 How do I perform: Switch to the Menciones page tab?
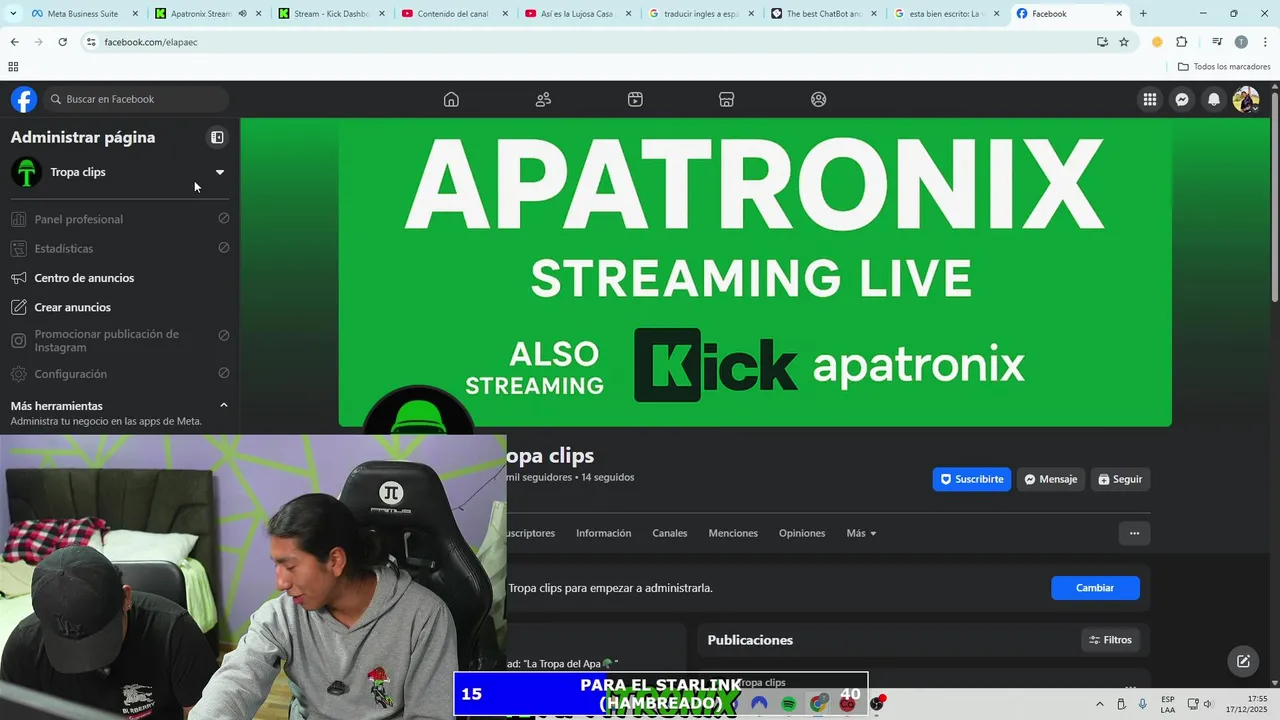point(733,533)
